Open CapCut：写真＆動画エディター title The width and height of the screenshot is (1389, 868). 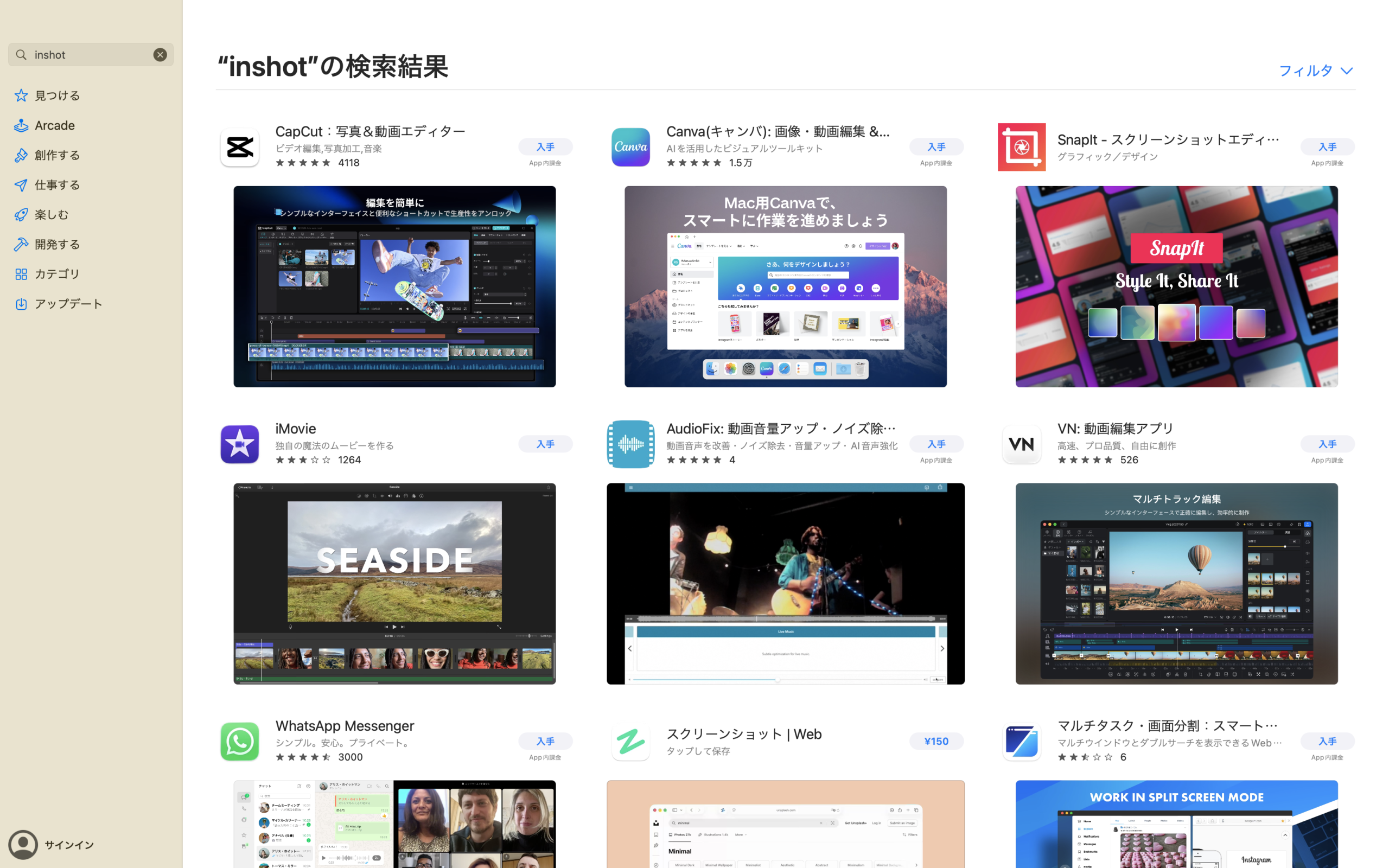[370, 131]
